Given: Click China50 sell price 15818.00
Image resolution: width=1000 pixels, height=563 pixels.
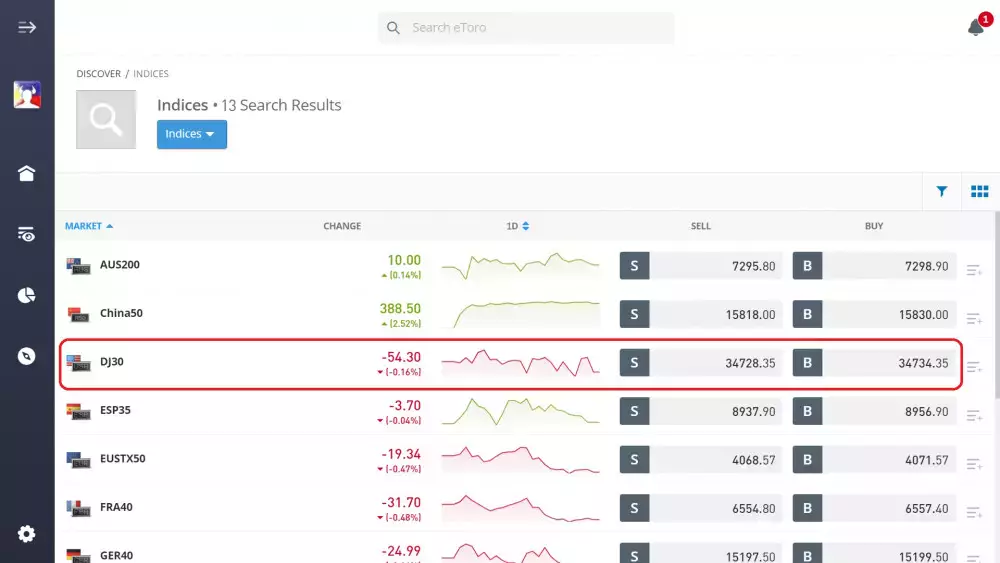Looking at the screenshot, I should (x=750, y=314).
